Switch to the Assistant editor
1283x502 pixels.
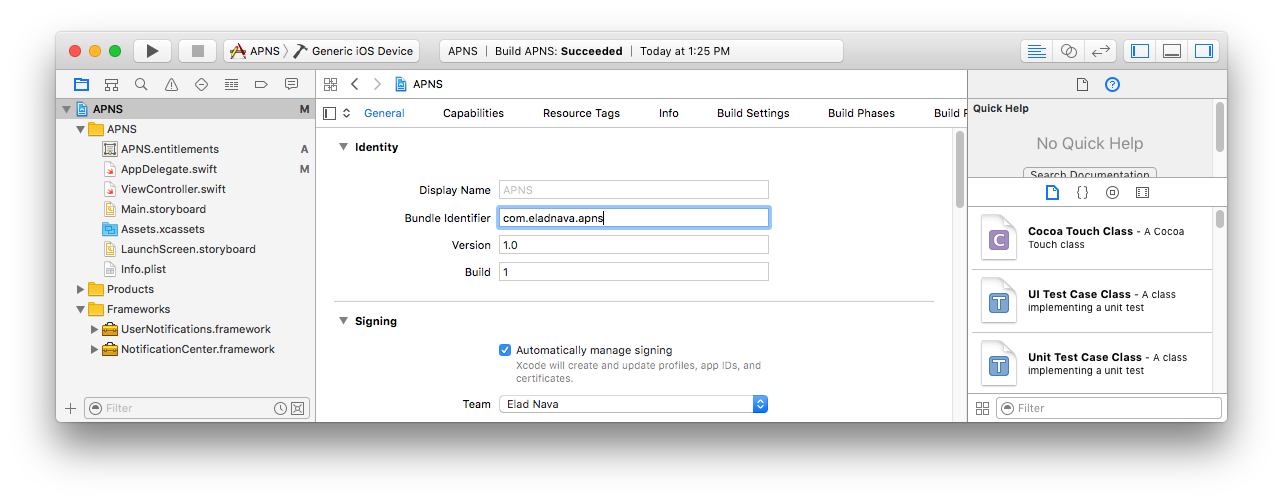[1069, 51]
